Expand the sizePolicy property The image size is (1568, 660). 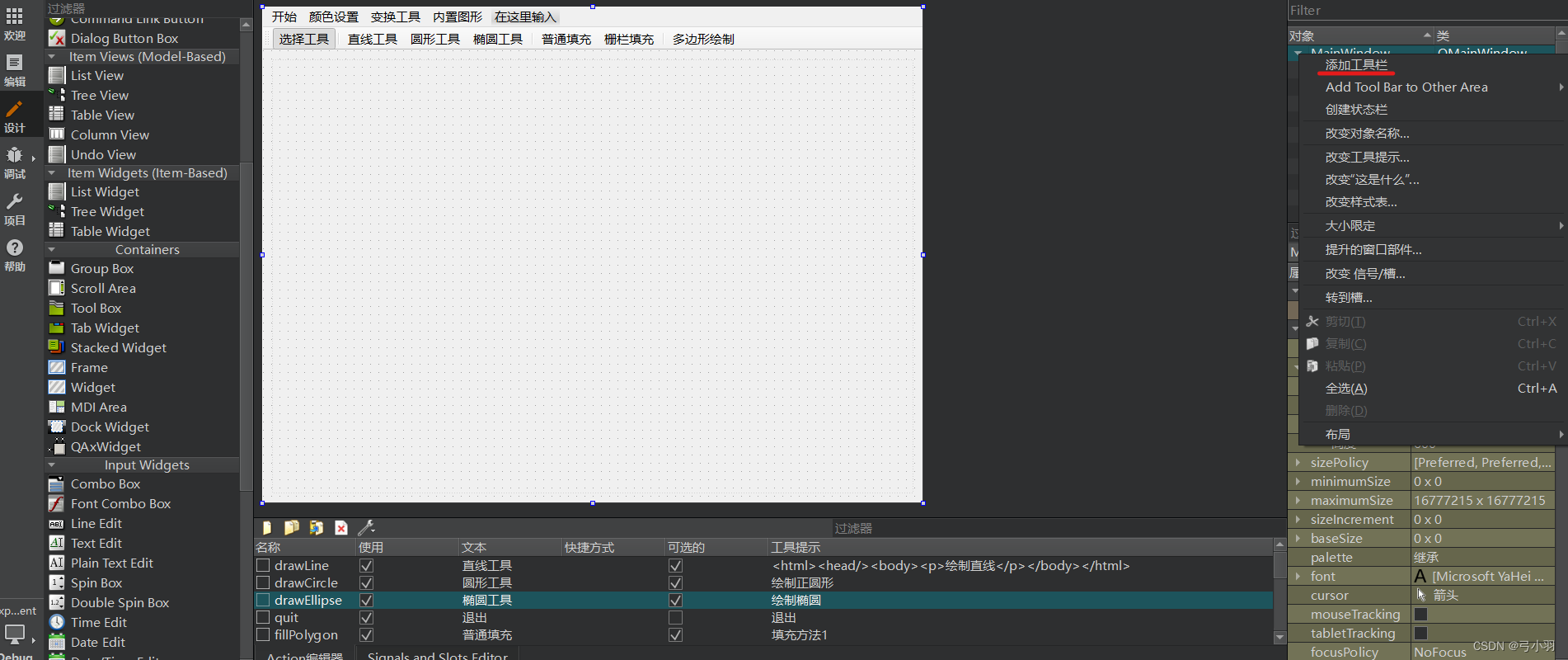click(x=1298, y=462)
